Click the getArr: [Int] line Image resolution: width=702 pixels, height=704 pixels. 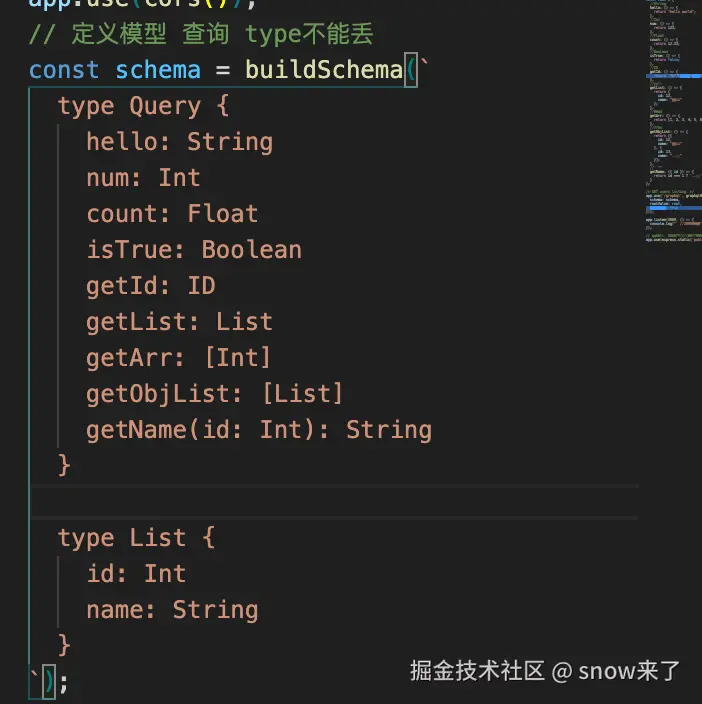(x=179, y=358)
